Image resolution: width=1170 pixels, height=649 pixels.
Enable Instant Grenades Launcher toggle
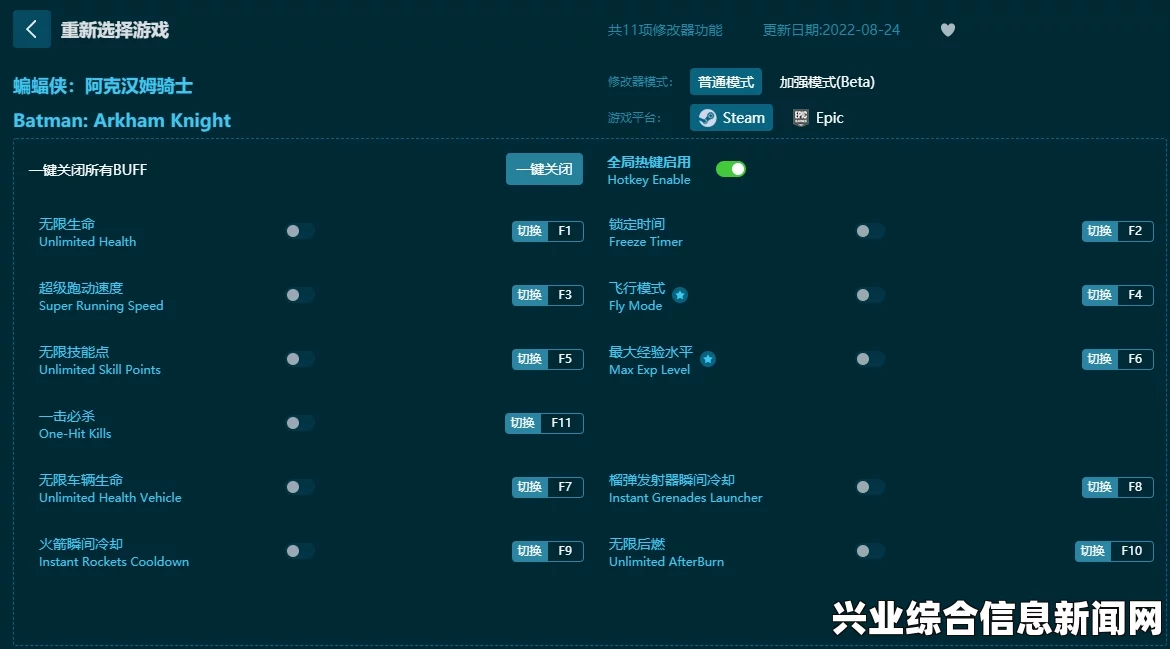[870, 487]
